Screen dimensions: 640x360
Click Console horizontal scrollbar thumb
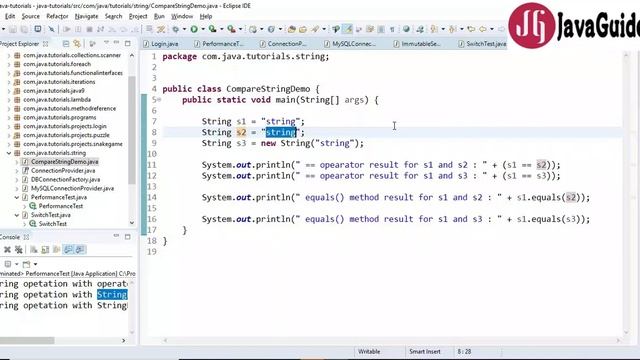(27, 340)
